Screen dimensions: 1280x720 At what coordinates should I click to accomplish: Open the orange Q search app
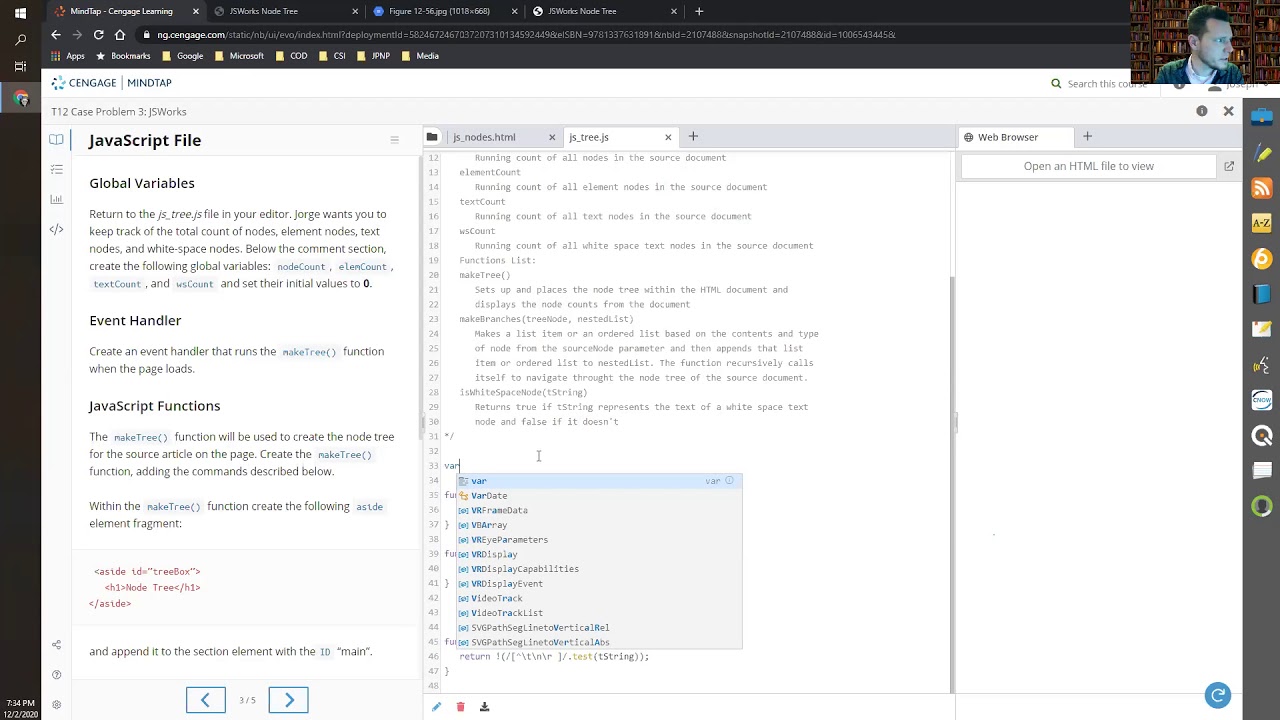pyautogui.click(x=1262, y=436)
